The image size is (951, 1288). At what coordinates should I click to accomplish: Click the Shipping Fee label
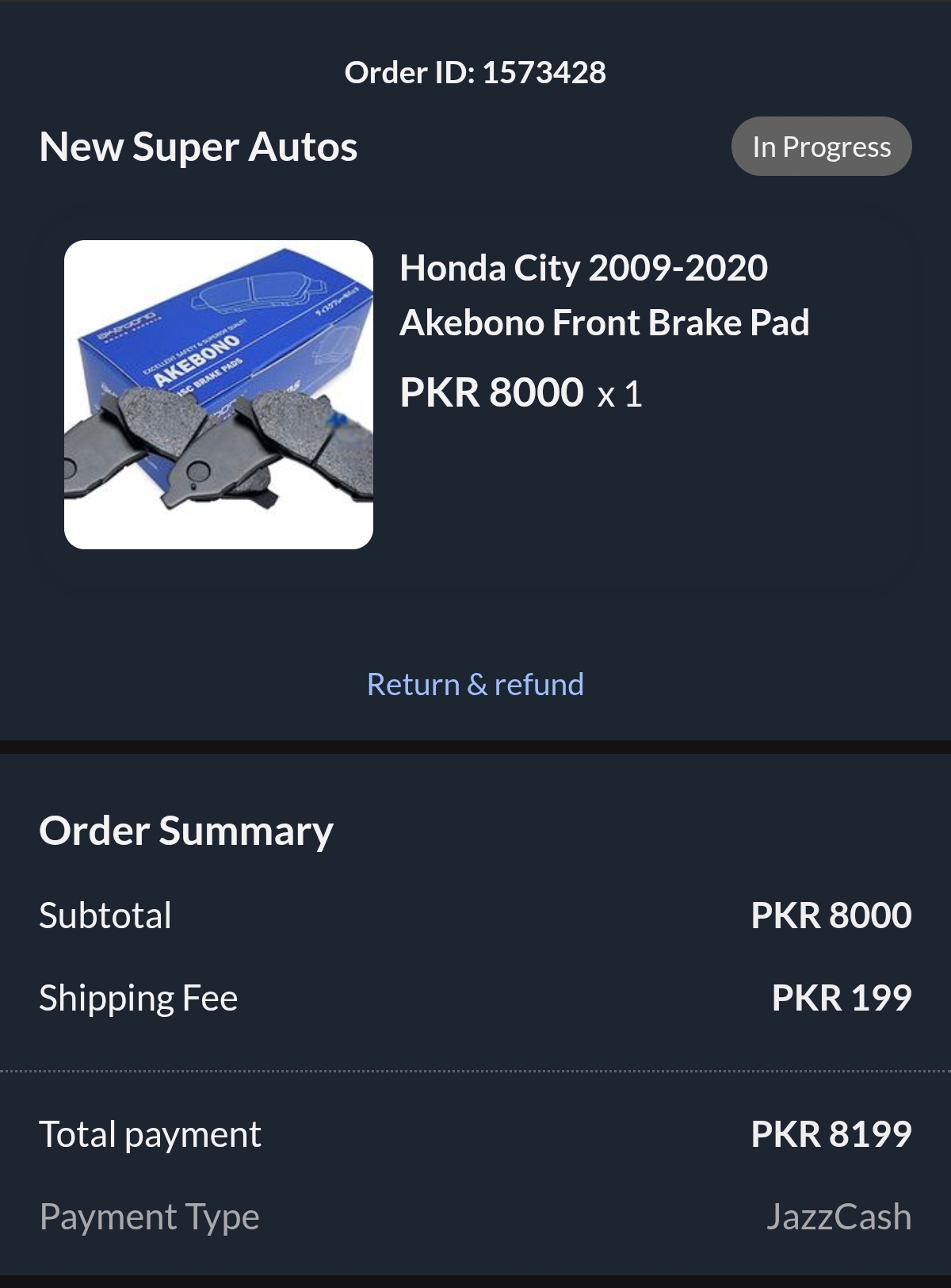139,998
